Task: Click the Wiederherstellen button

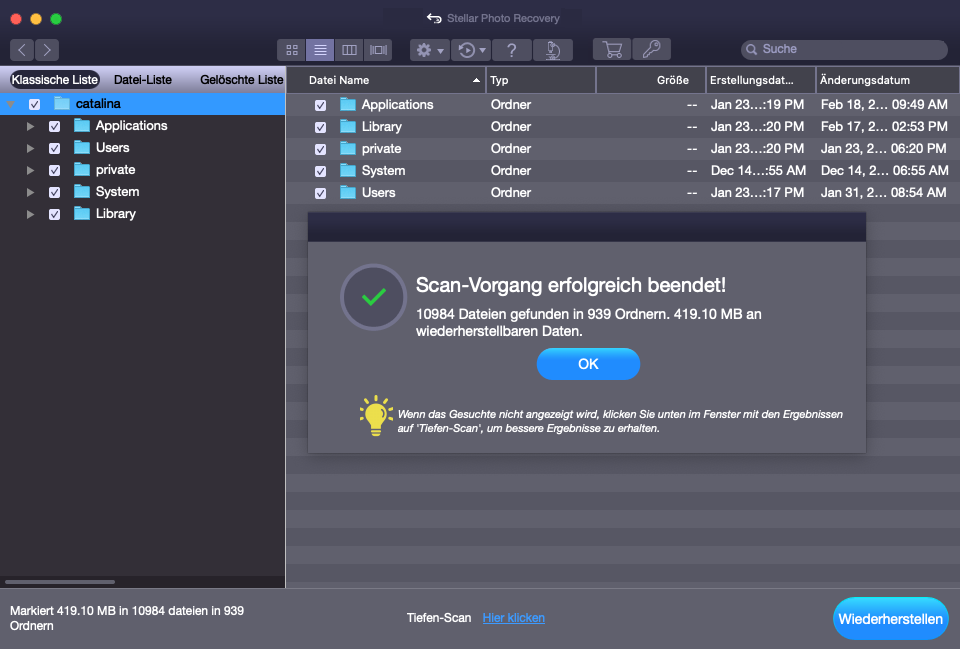Action: click(891, 619)
